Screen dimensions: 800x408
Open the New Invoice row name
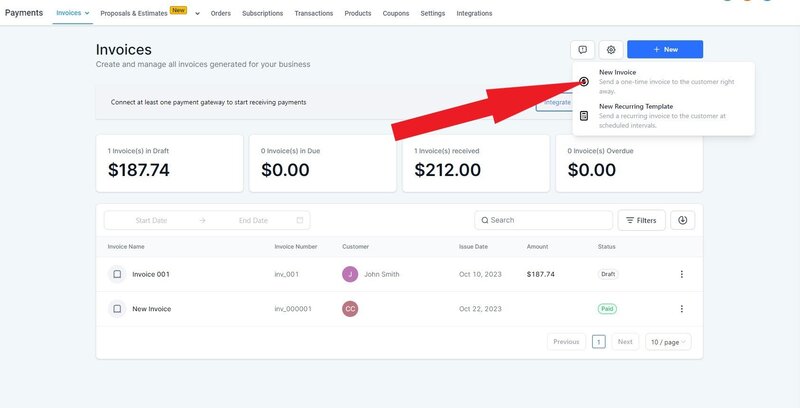click(x=152, y=309)
